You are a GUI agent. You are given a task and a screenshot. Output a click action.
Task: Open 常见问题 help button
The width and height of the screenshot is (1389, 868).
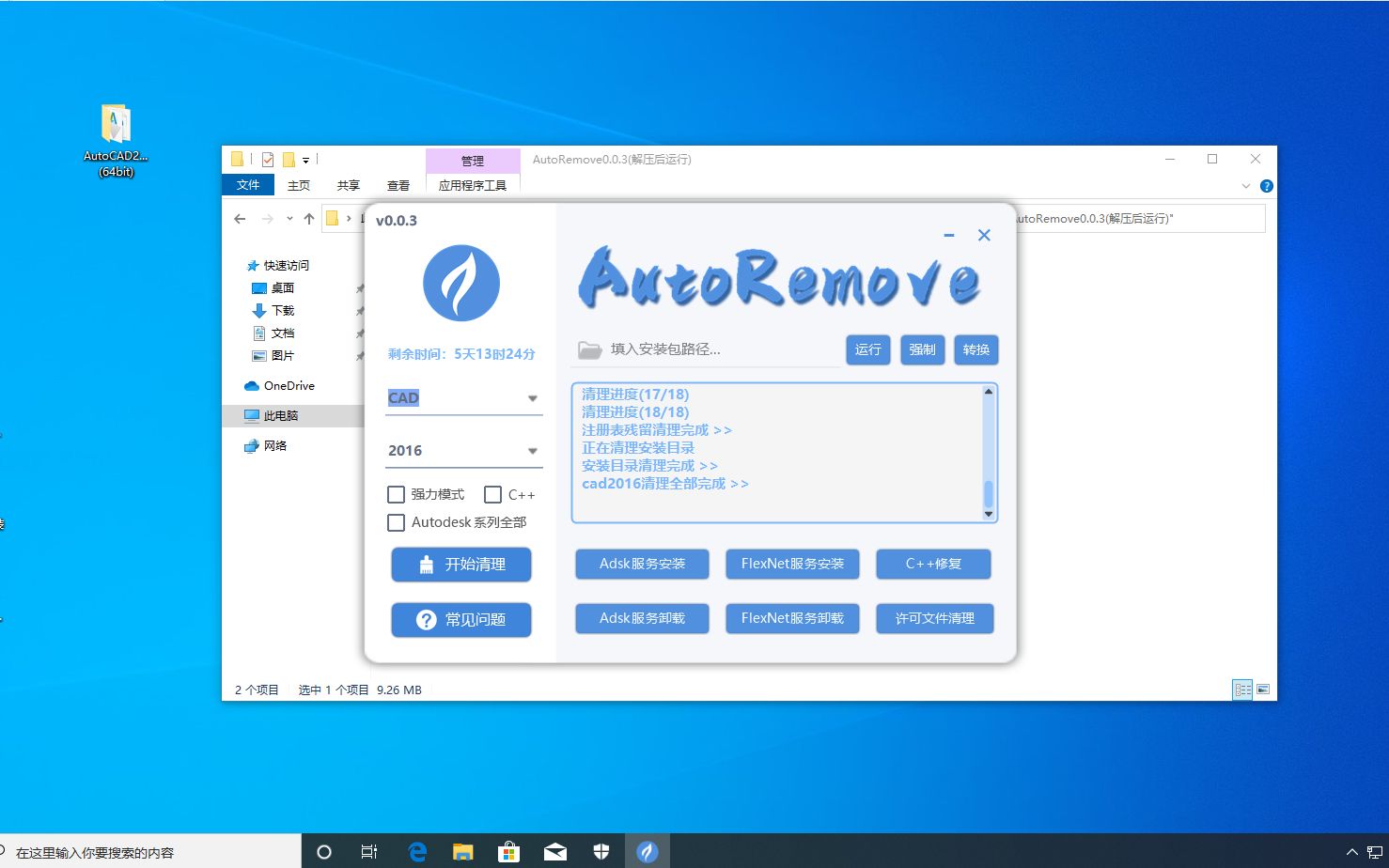[x=461, y=620]
